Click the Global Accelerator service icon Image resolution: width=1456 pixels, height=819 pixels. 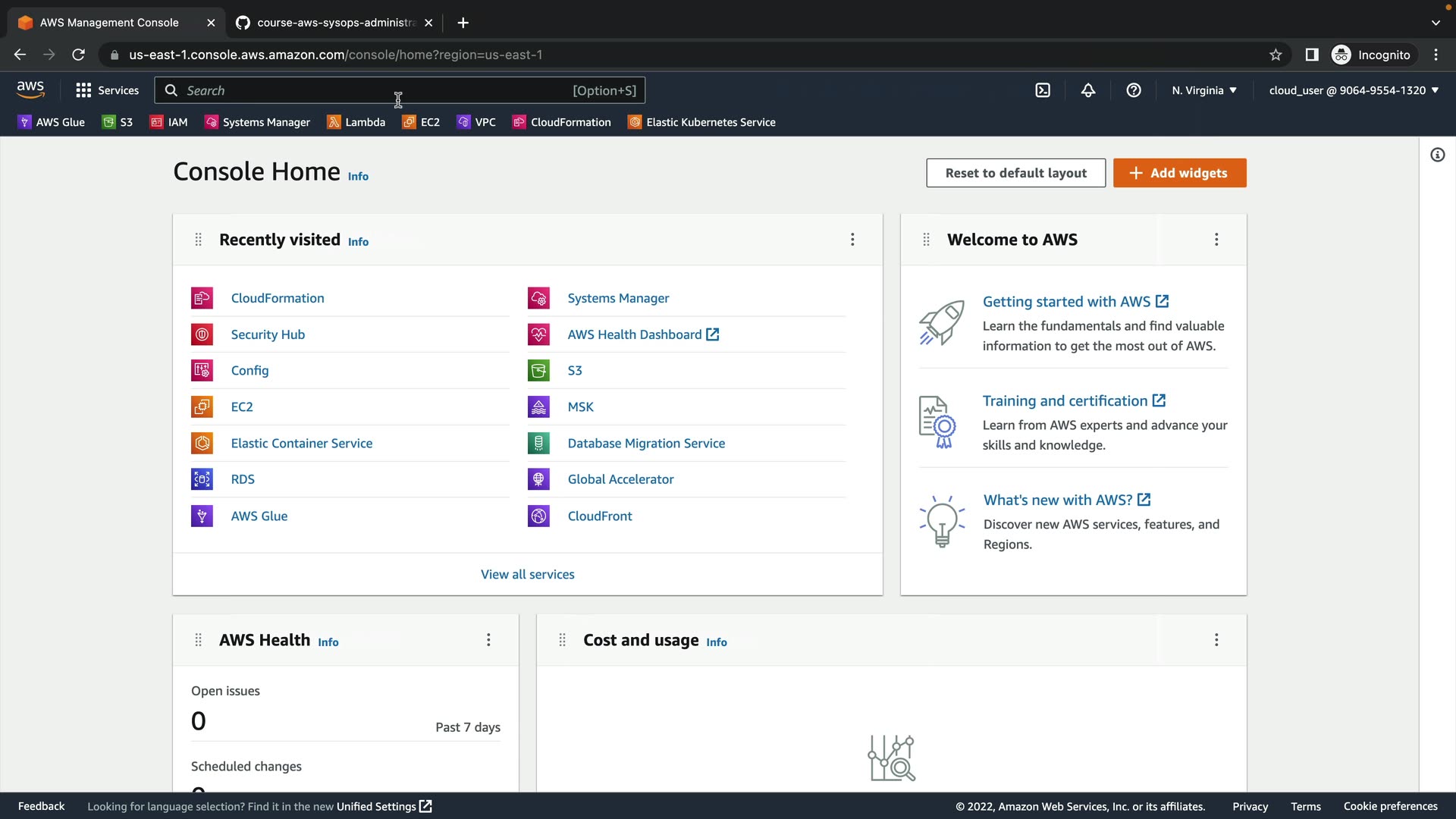538,479
